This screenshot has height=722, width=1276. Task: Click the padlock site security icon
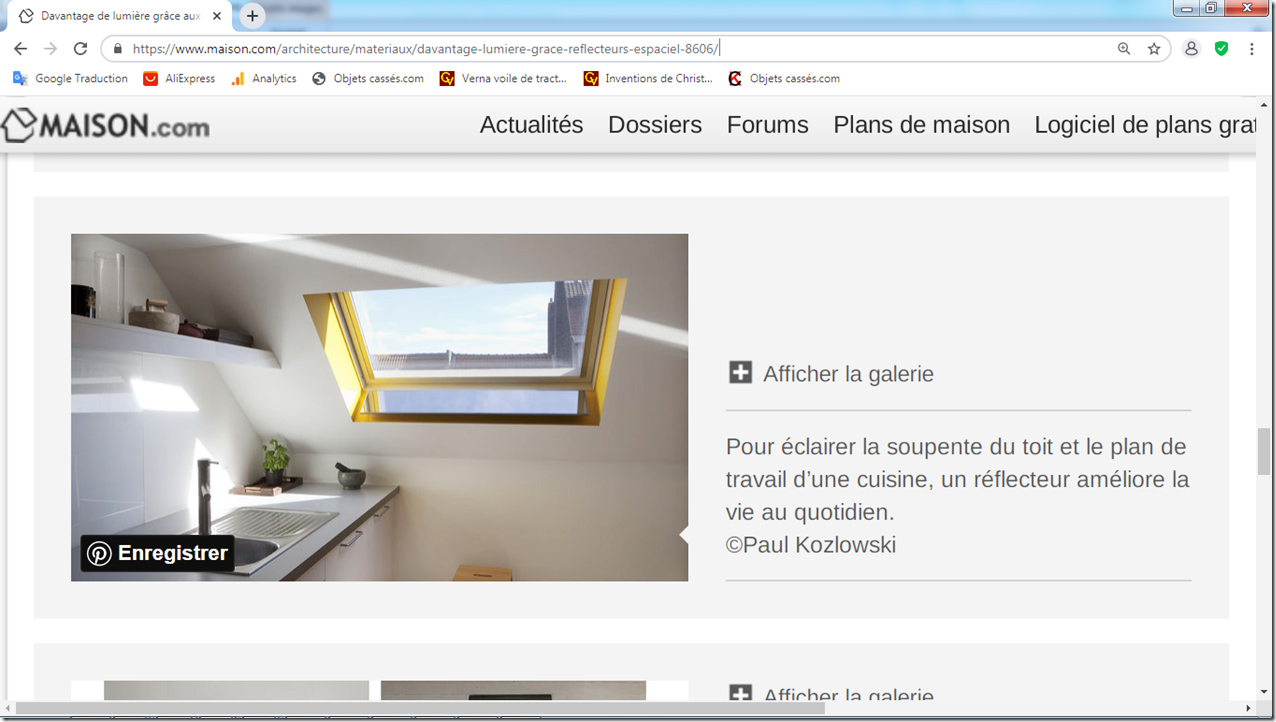click(x=118, y=48)
